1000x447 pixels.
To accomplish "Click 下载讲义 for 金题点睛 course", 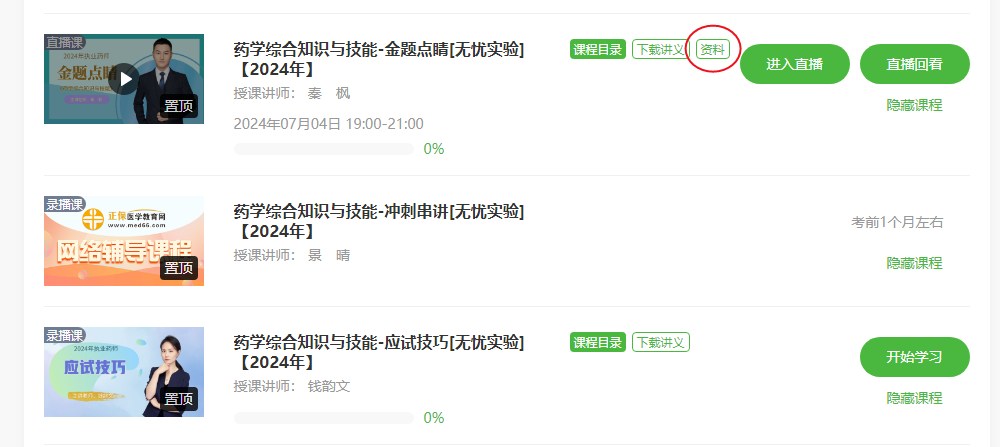I will click(661, 49).
